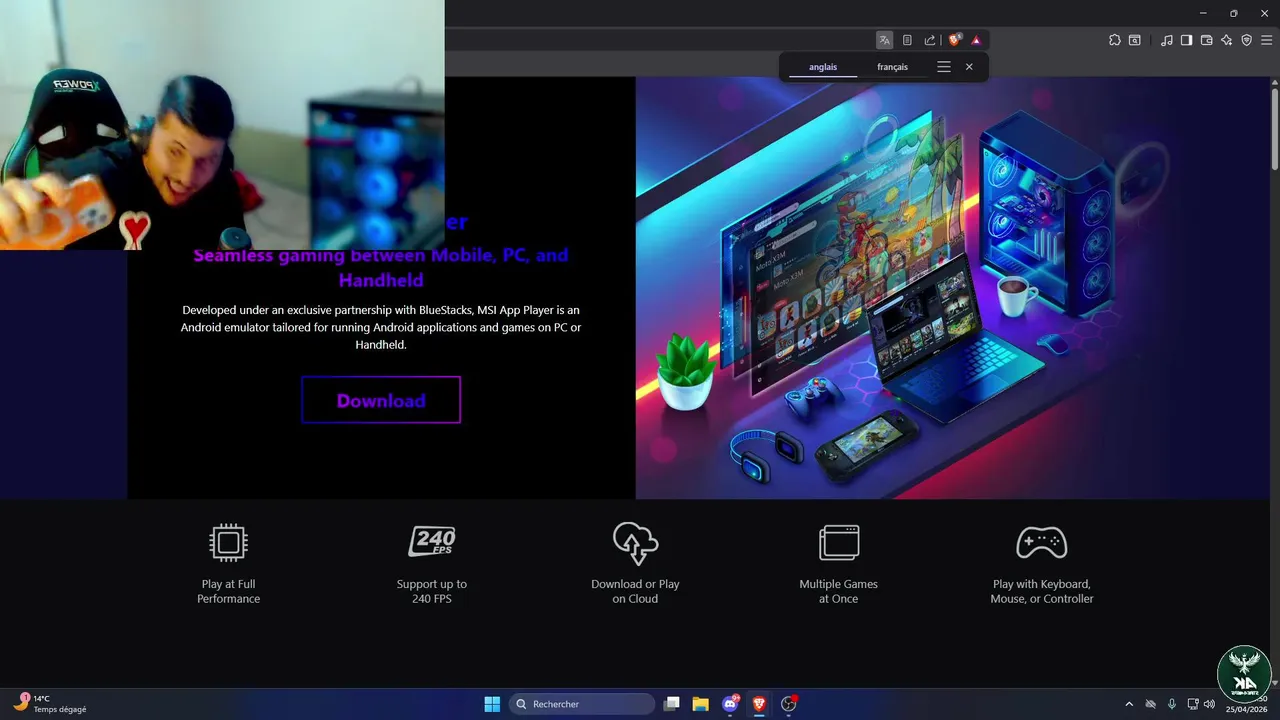
Task: Open Discord from the taskbar
Action: 730,704
